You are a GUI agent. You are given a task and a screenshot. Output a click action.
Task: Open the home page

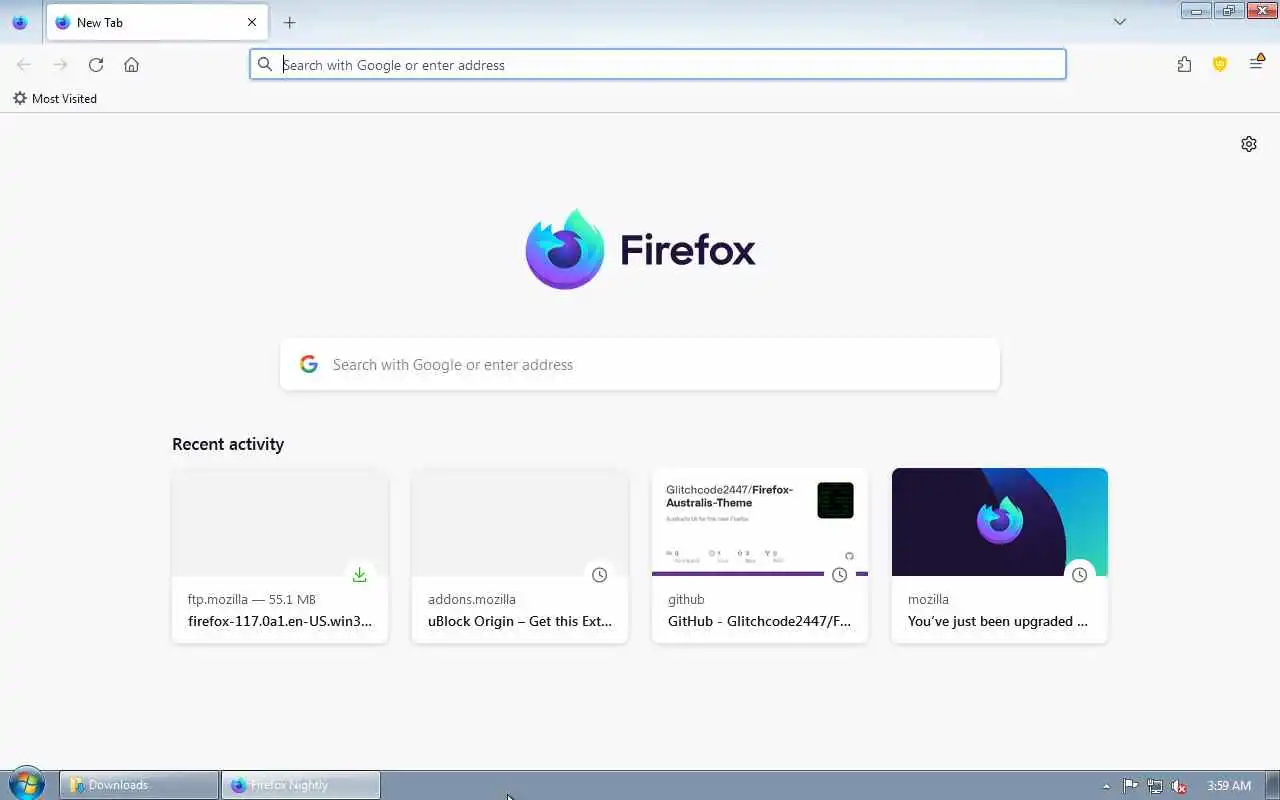tap(131, 65)
